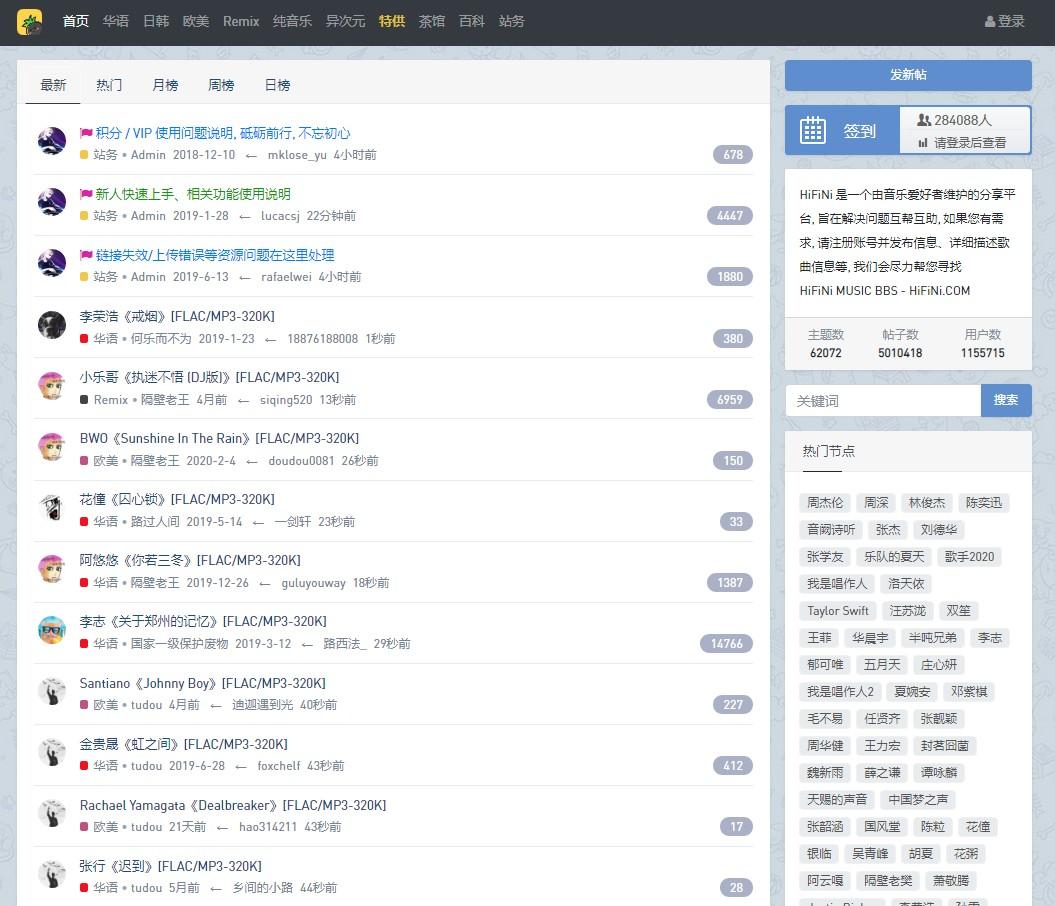The image size is (1055, 906).
Task: Click avatar beside 李志《关于郑州的记忆》 post
Action: tap(52, 630)
